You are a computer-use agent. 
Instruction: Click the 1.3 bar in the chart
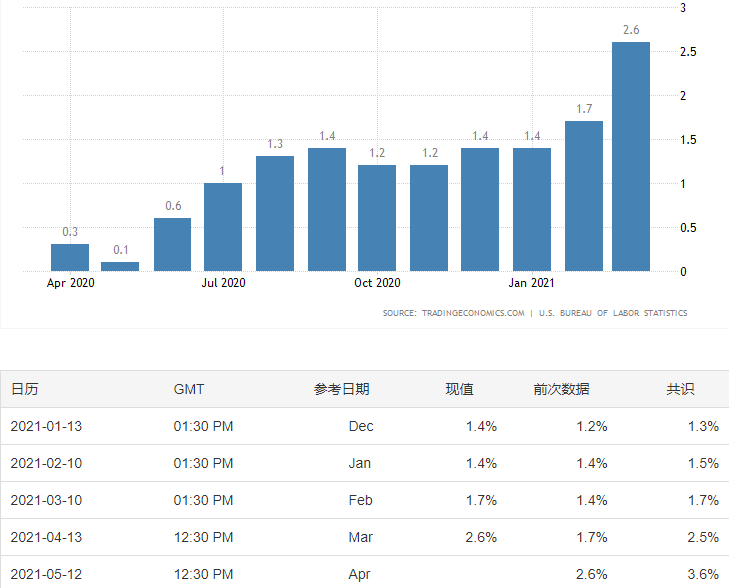tap(275, 213)
